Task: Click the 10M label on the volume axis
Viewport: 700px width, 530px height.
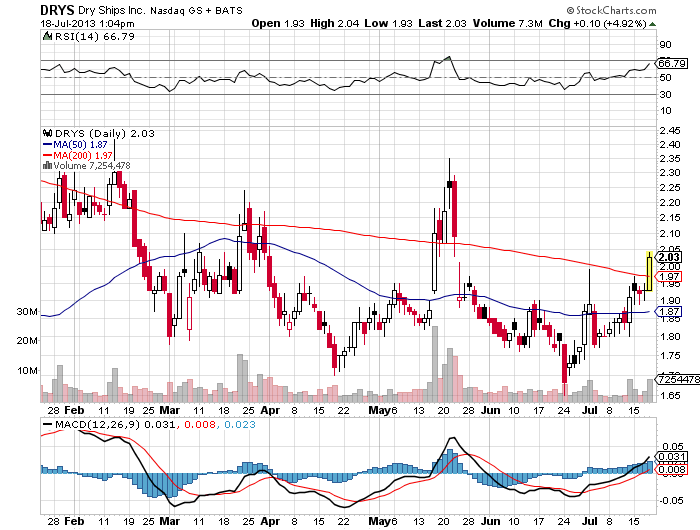Action: (x=27, y=371)
